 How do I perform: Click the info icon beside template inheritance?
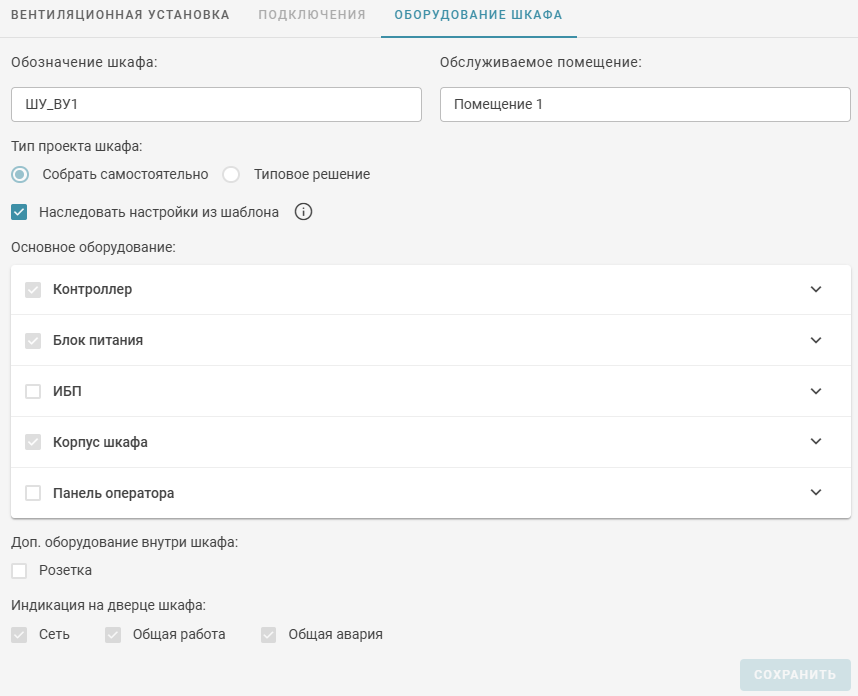point(304,212)
